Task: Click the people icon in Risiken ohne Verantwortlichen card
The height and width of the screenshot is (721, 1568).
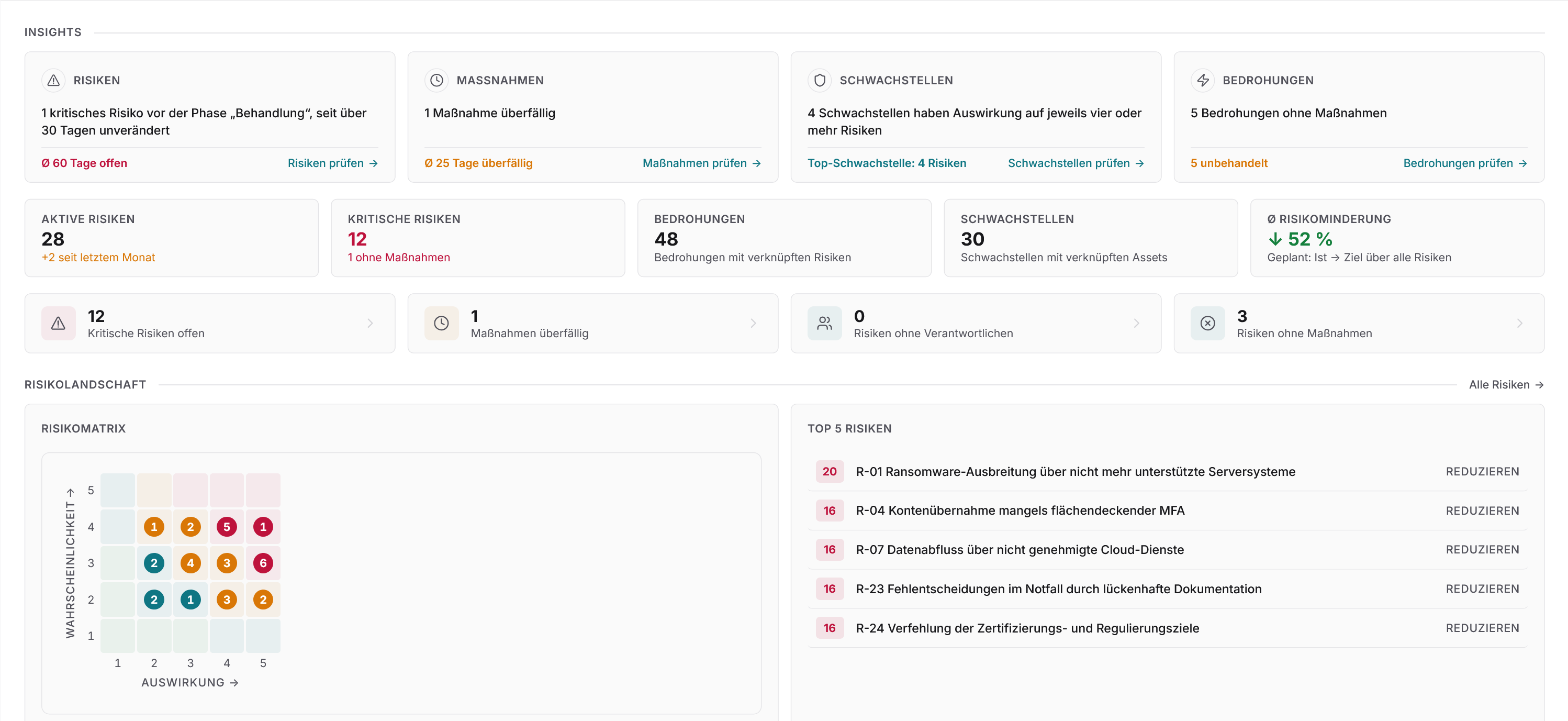Action: [x=825, y=324]
